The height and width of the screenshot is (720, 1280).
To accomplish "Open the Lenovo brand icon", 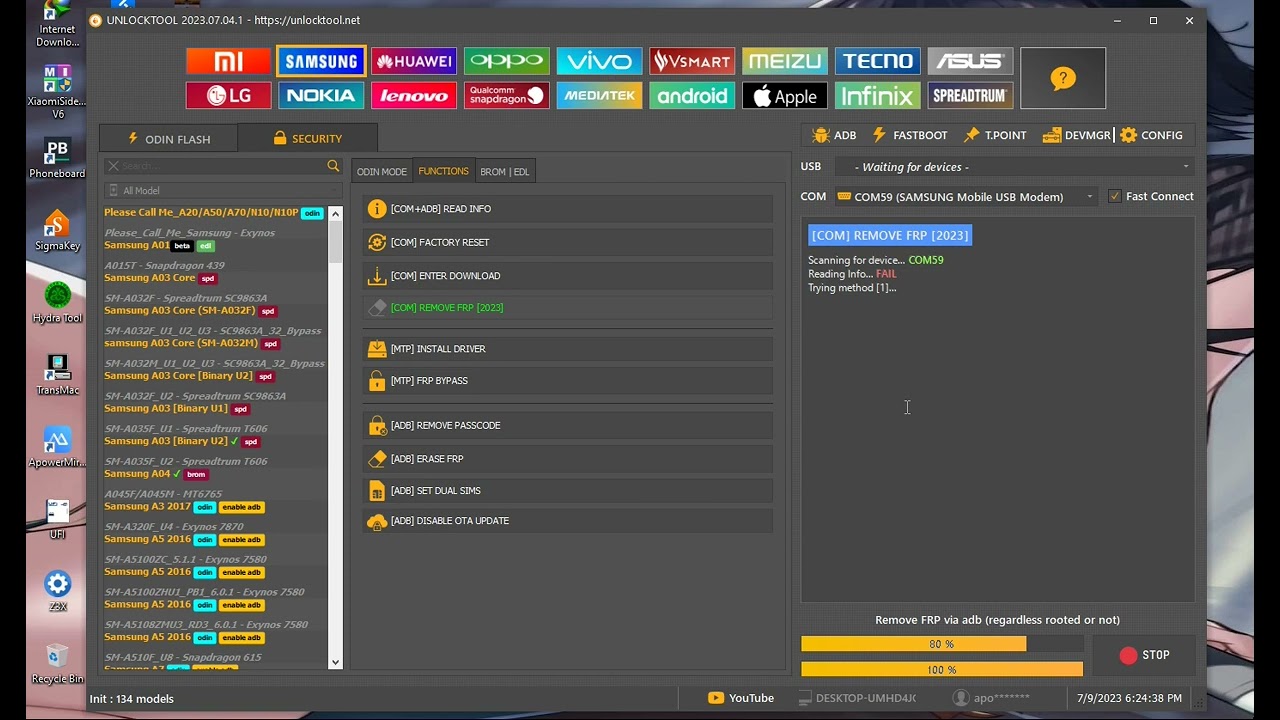I will 414,95.
